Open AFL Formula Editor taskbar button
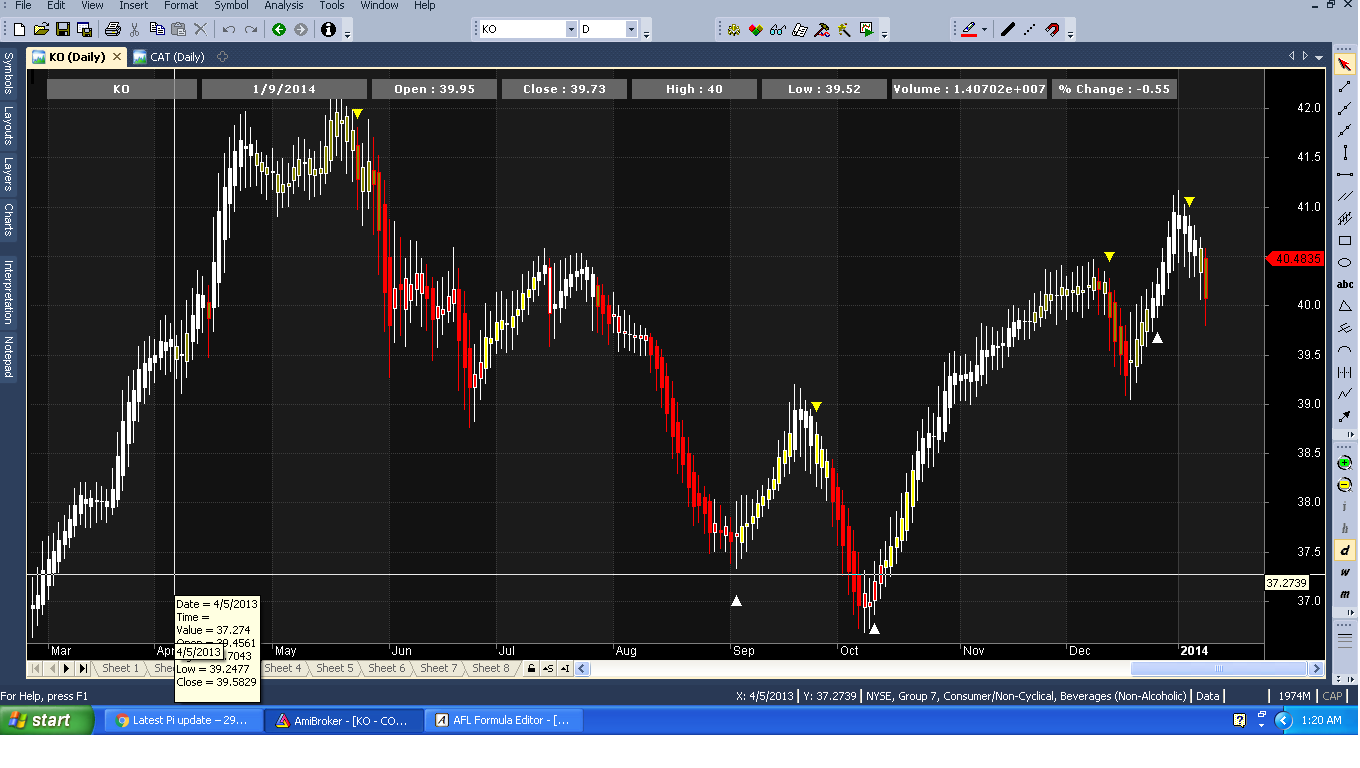 [502, 720]
